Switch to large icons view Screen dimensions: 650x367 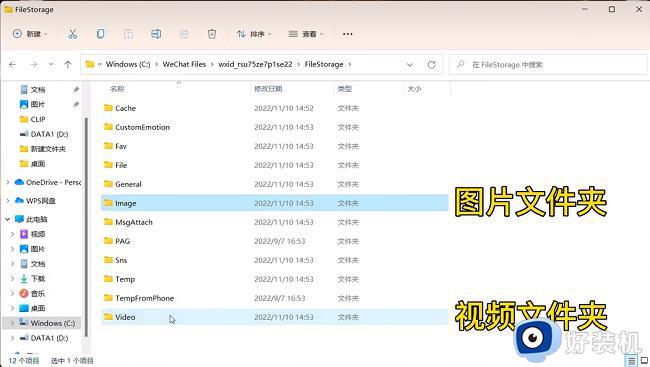click(x=644, y=360)
